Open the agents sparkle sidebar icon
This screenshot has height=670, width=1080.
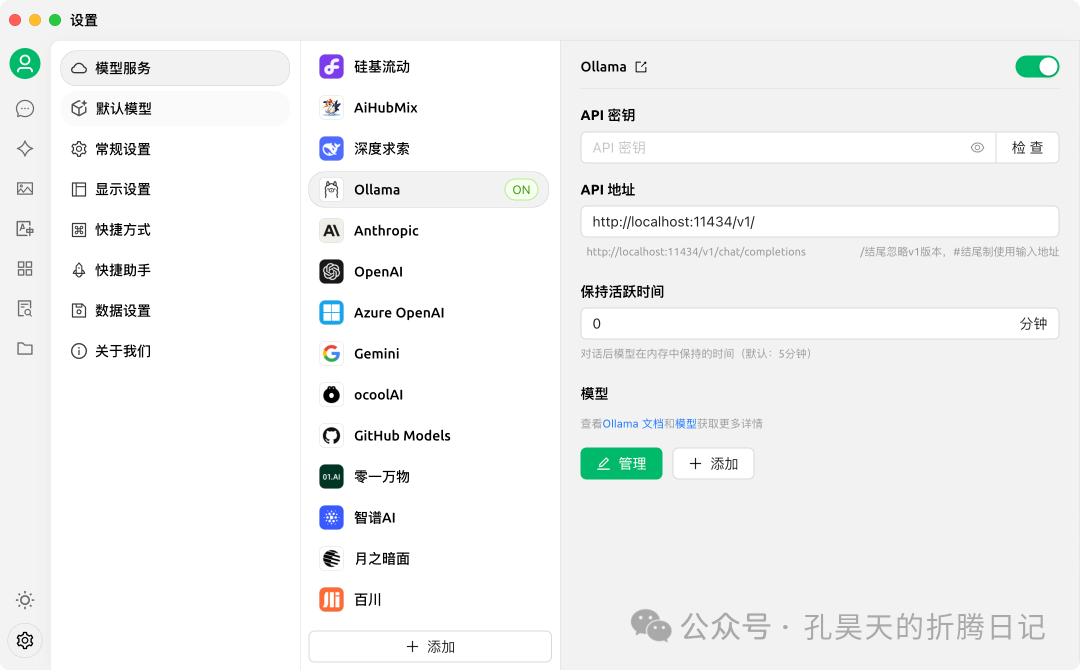[x=25, y=149]
